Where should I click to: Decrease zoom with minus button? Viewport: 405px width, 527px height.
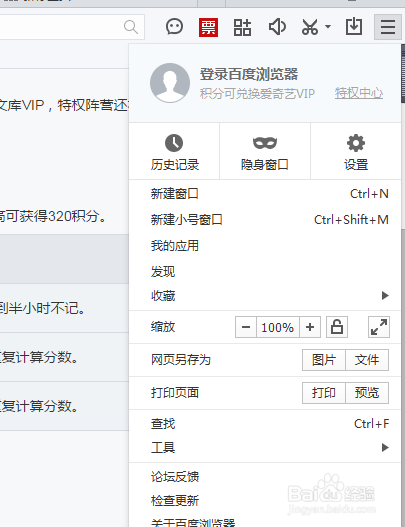(x=246, y=327)
